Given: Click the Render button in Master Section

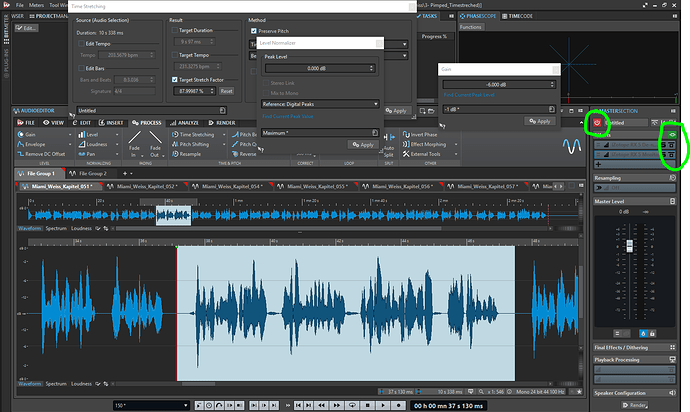Looking at the screenshot, I should pyautogui.click(x=636, y=405).
